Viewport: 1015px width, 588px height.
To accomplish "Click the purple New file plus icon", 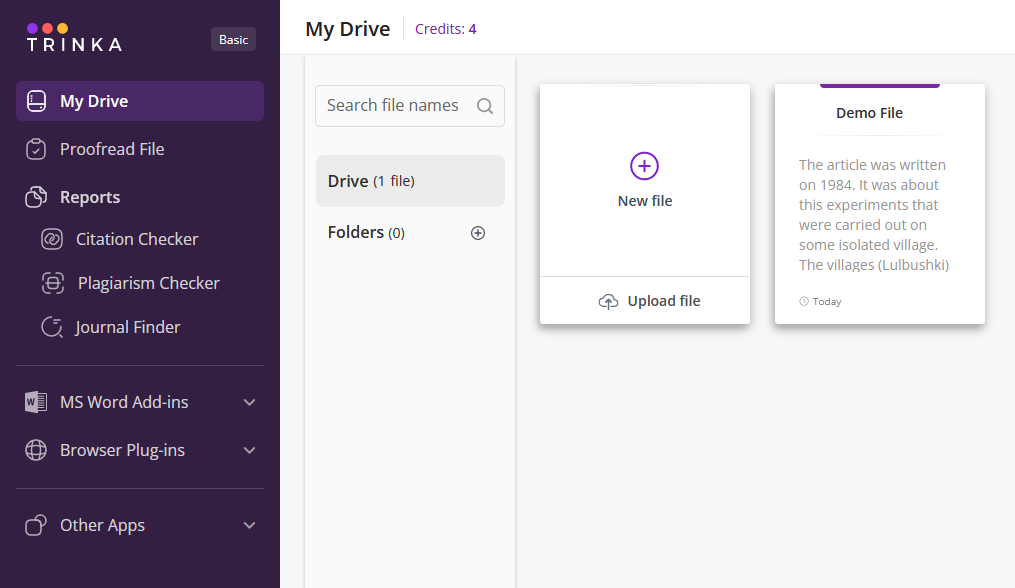I will coord(644,166).
